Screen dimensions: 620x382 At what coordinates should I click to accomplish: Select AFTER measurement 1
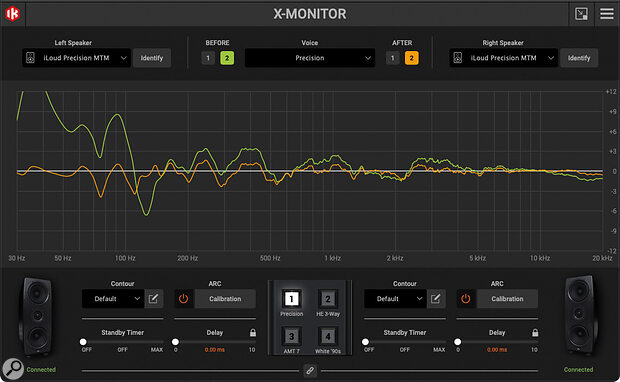(393, 58)
